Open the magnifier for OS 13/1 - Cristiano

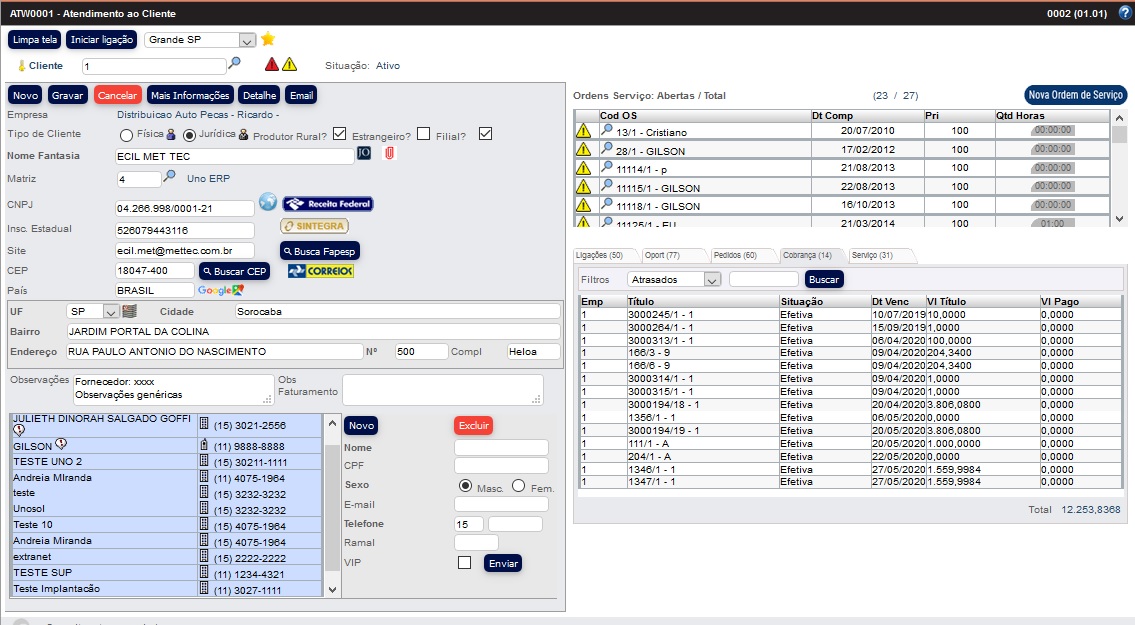tap(606, 130)
